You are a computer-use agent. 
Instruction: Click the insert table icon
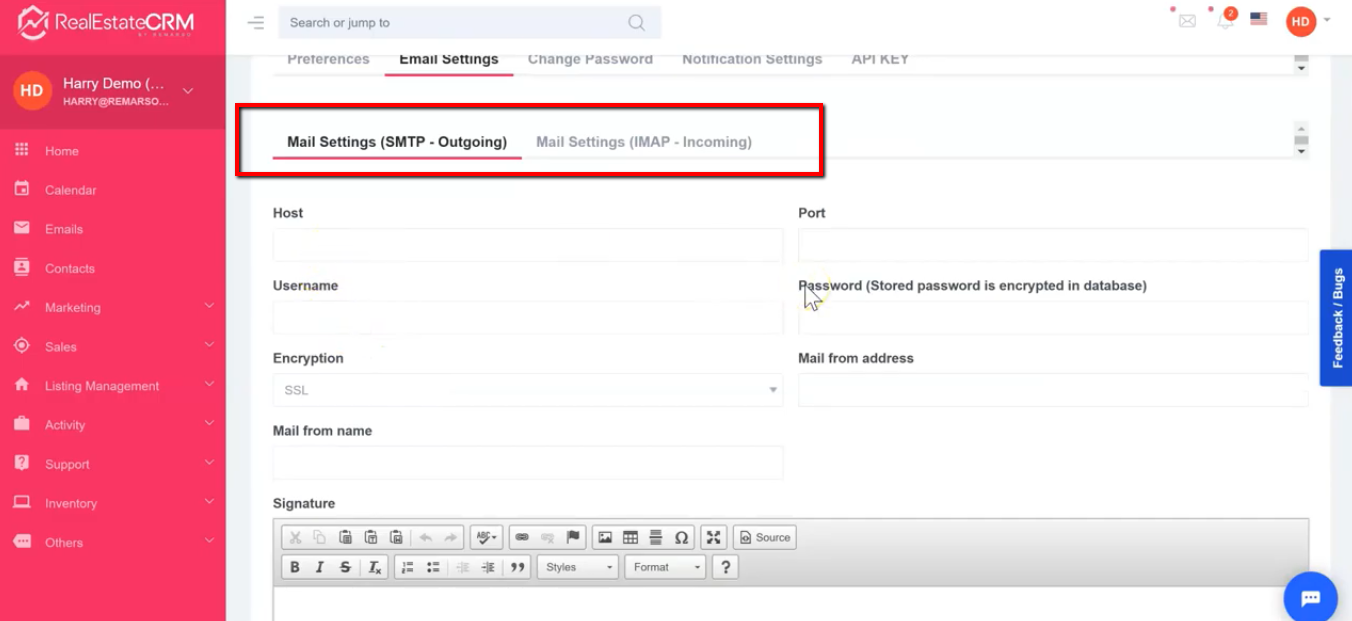click(630, 537)
